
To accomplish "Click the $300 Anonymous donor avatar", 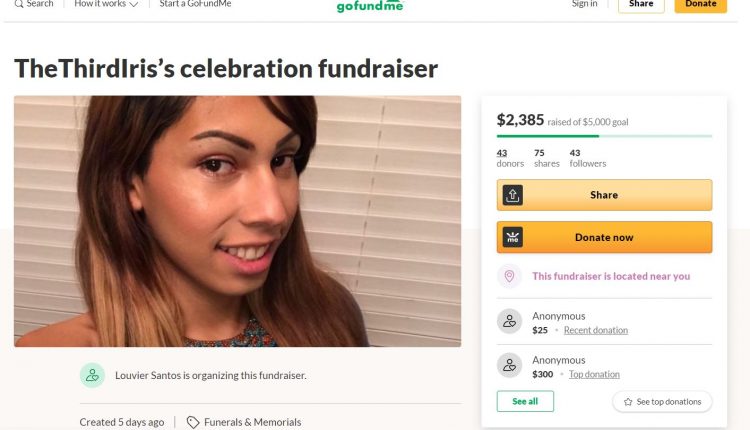I will click(509, 366).
